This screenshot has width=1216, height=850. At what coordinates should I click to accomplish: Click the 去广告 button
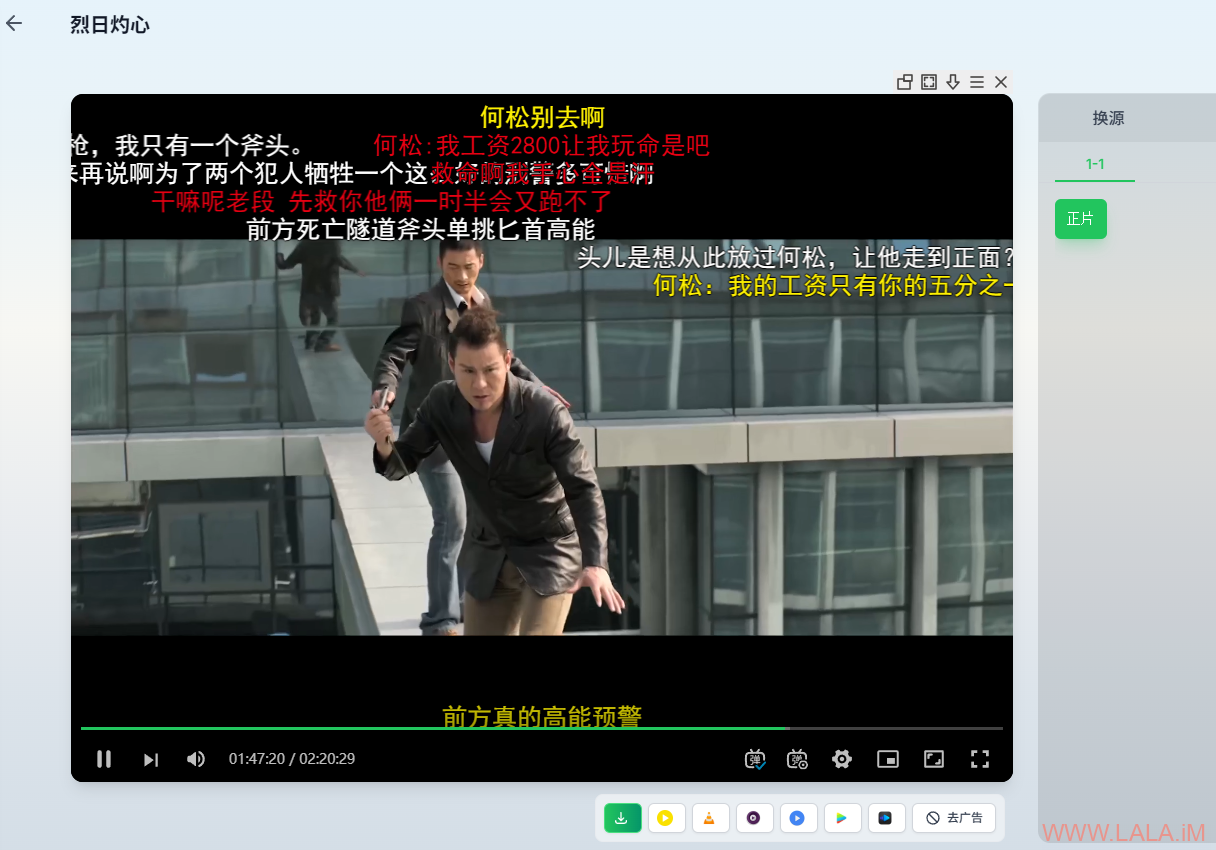(953, 818)
